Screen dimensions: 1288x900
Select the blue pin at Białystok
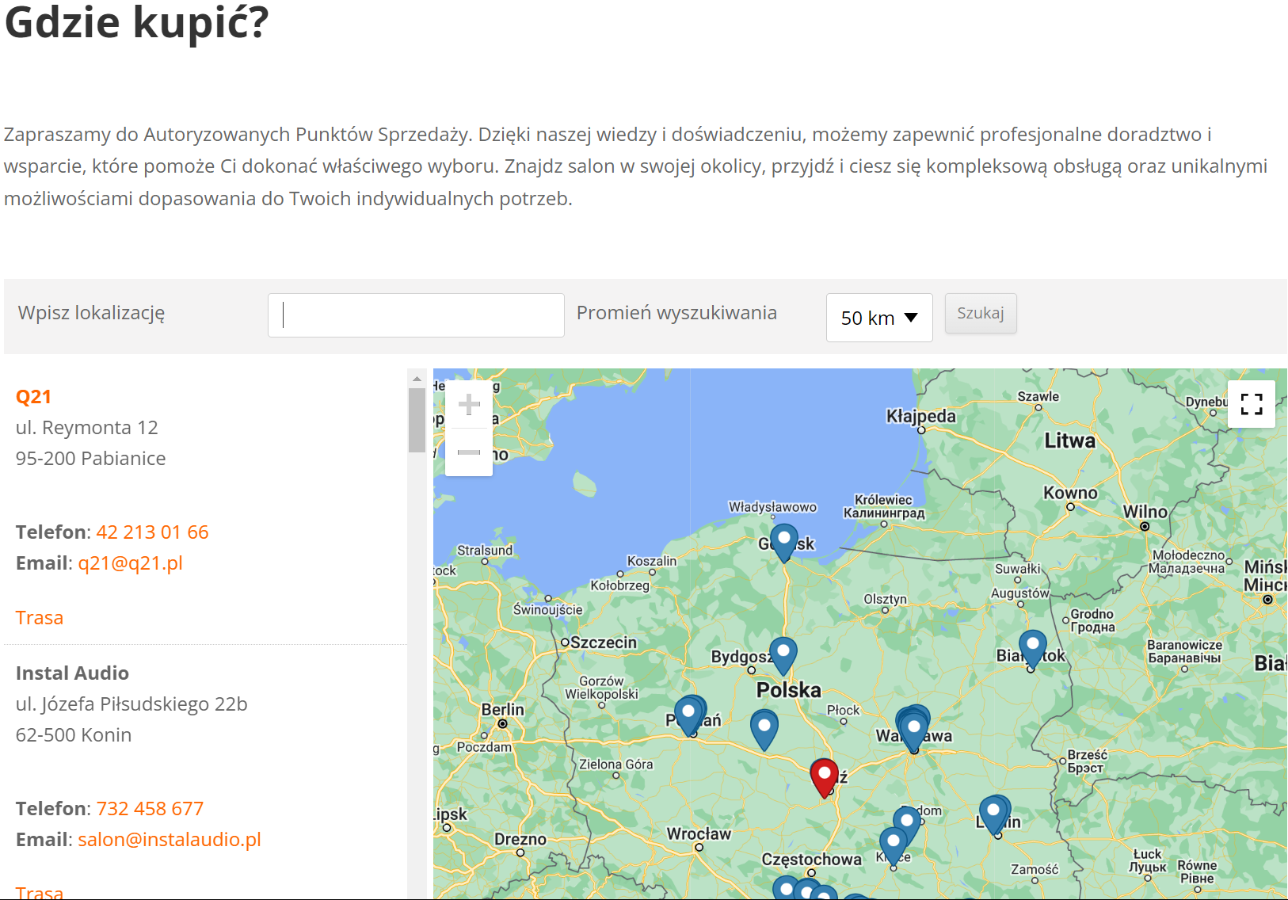[1032, 648]
